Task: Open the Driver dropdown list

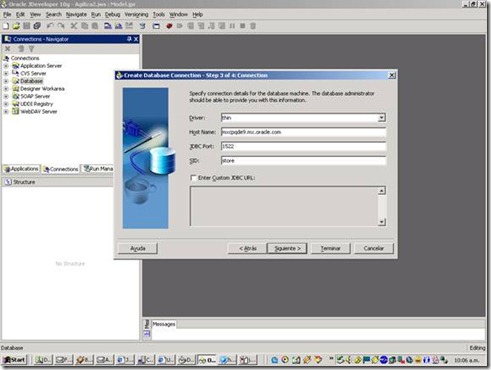Action: click(381, 118)
